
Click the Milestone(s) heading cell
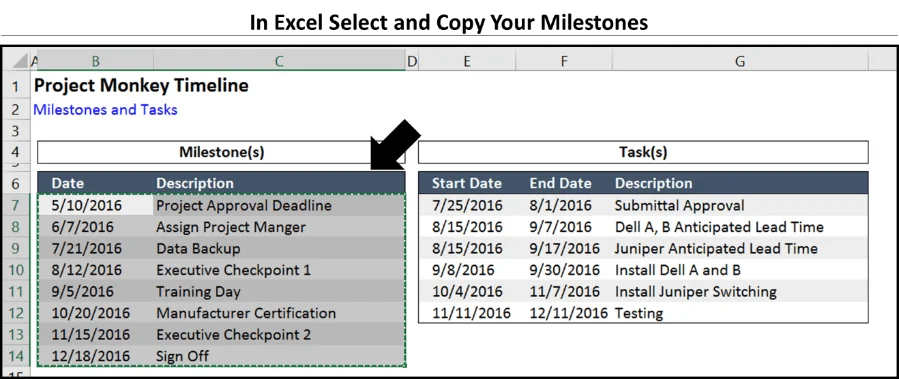[x=221, y=153]
